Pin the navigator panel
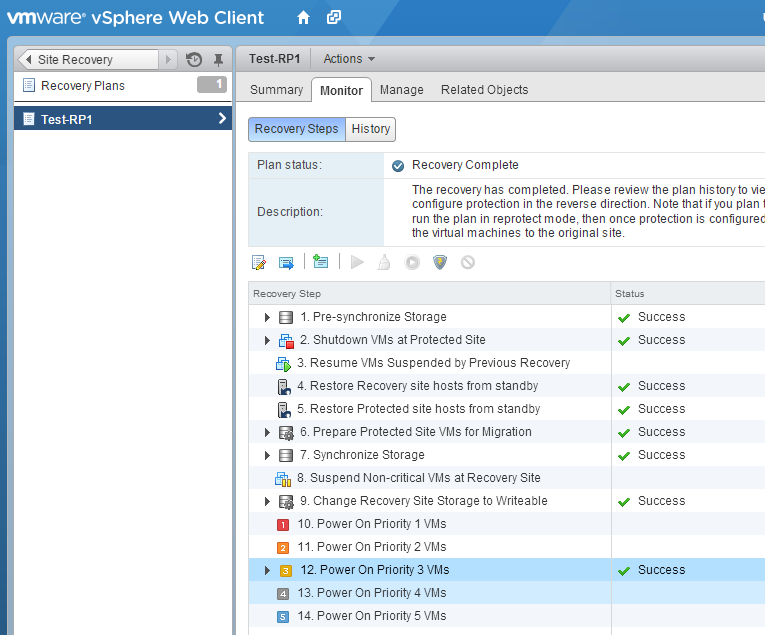765x635 pixels. tap(218, 60)
